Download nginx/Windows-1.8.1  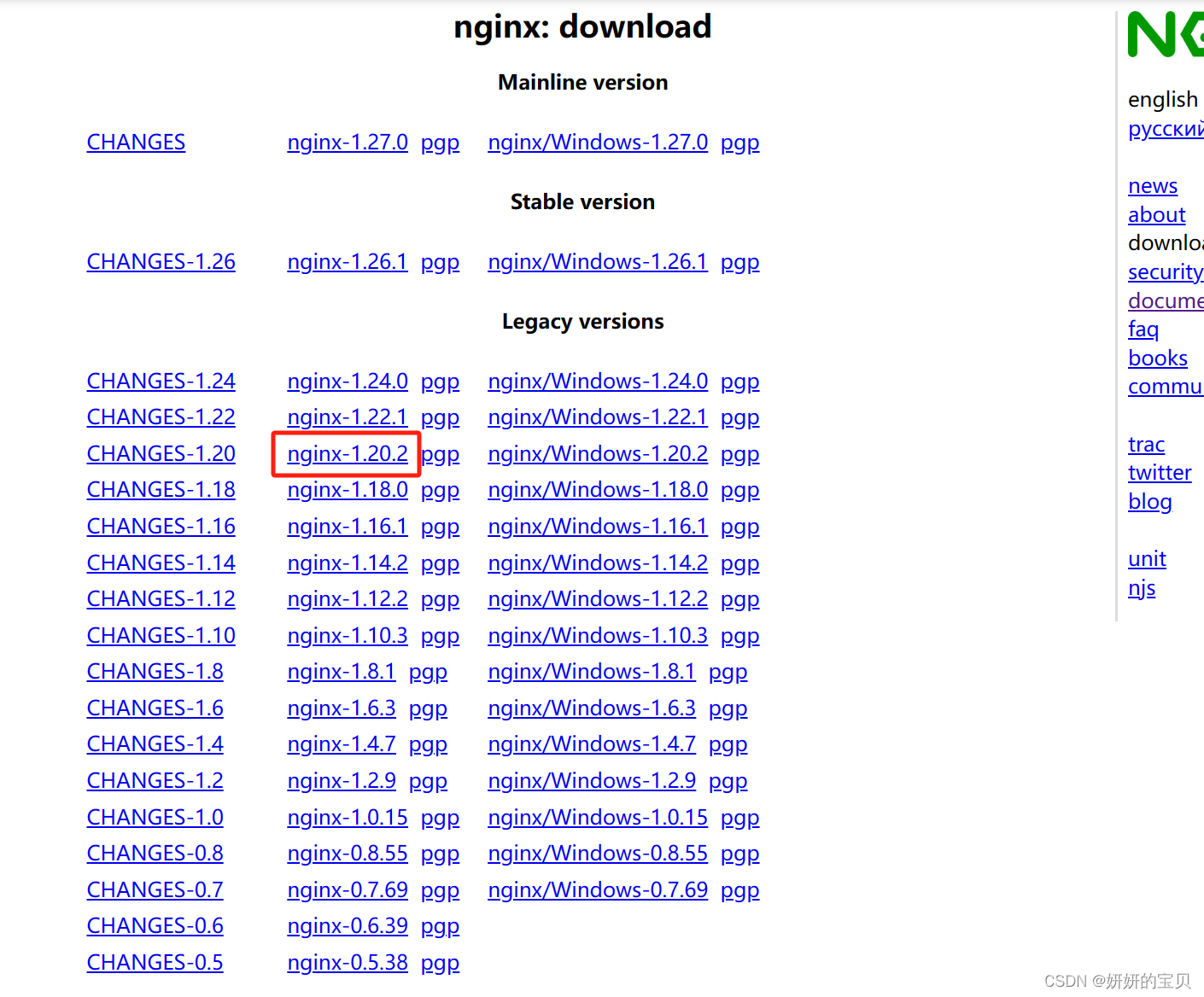point(592,672)
